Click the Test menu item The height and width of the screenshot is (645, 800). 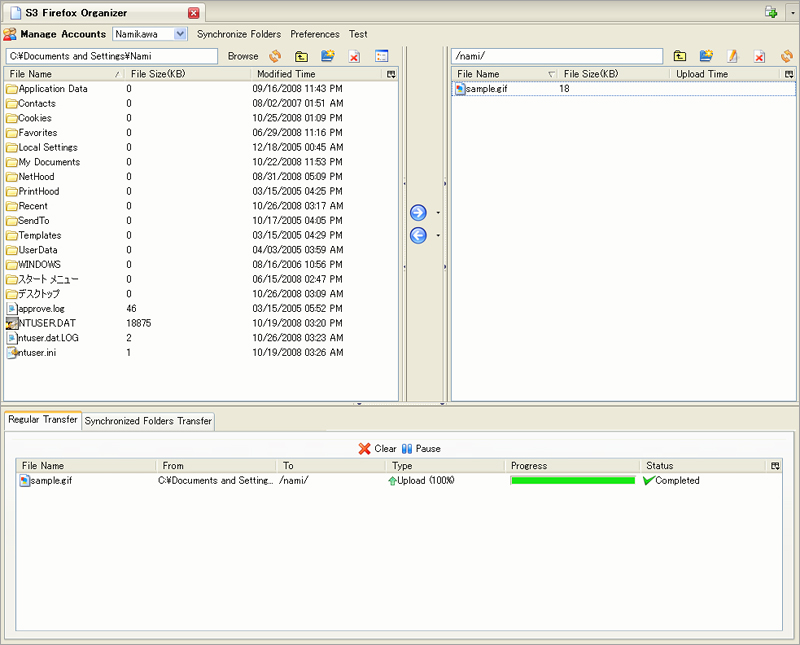[358, 34]
